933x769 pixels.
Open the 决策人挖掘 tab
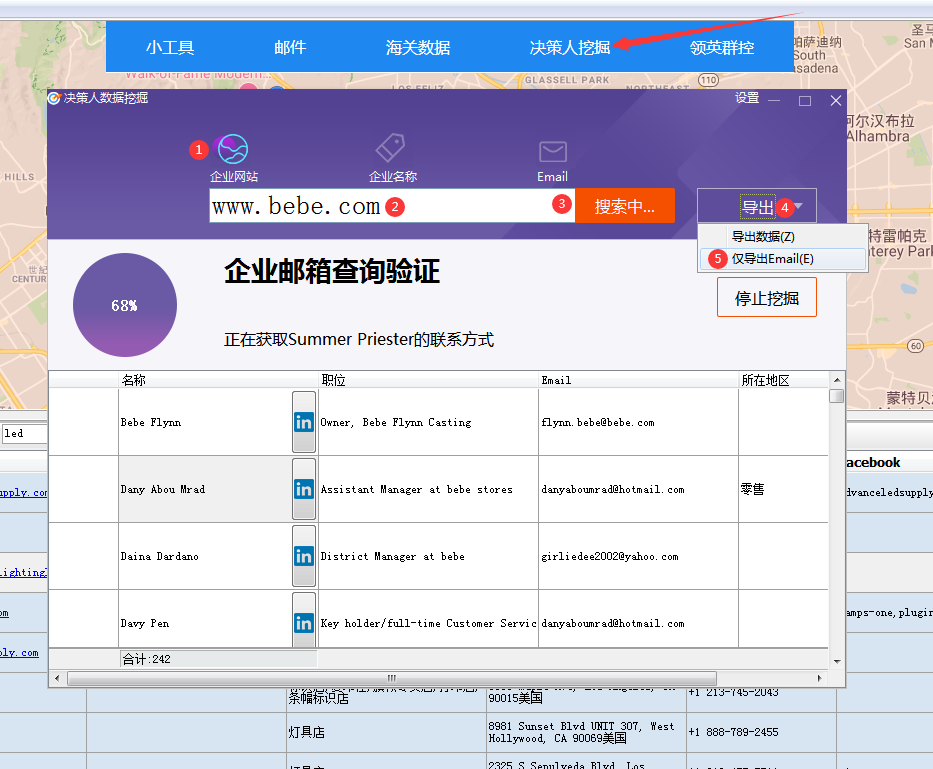coord(570,48)
